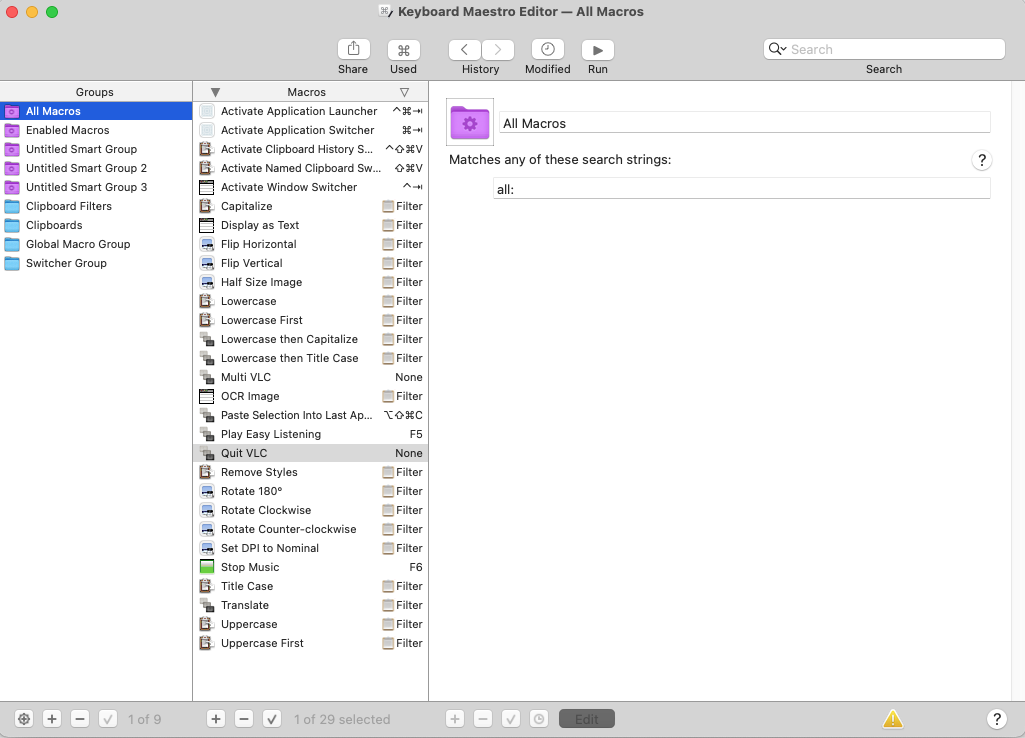The width and height of the screenshot is (1025, 738).
Task: Select Set DPI to Nominal macro
Action: (311, 547)
